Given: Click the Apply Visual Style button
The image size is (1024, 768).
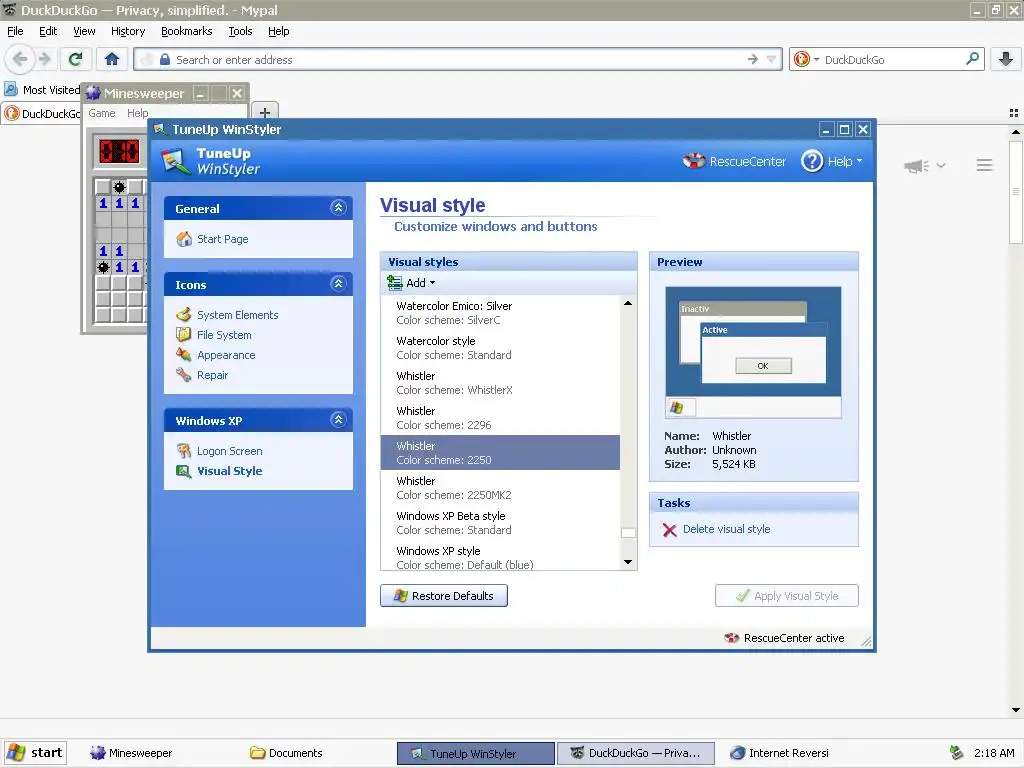Looking at the screenshot, I should [x=787, y=596].
